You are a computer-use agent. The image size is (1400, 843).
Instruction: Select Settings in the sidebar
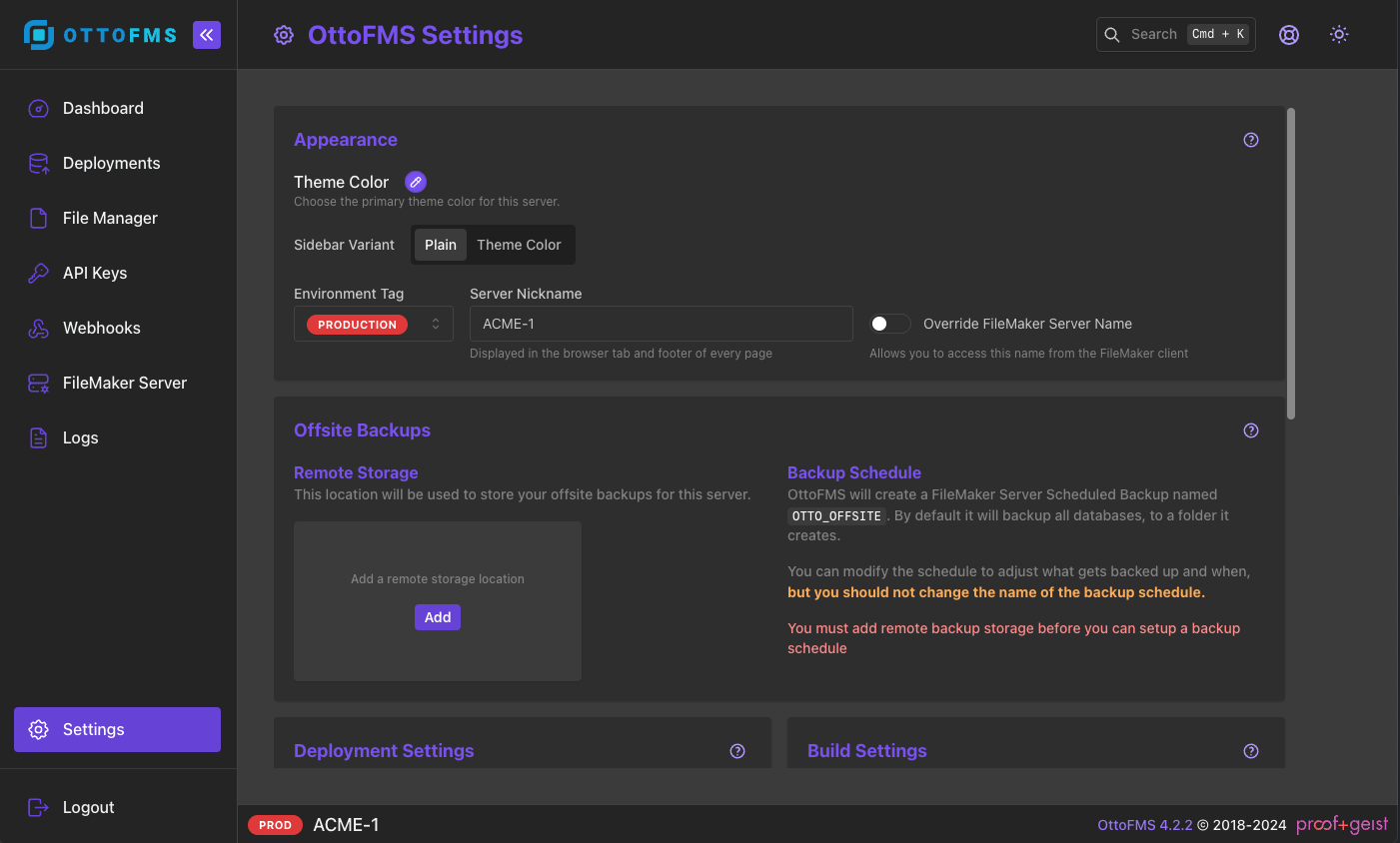(x=118, y=729)
